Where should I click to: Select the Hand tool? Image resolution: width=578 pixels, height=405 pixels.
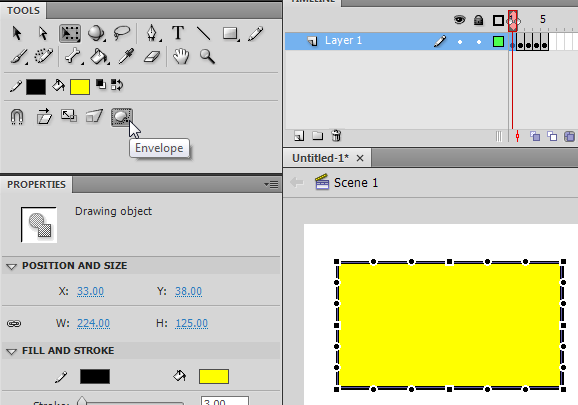pos(181,56)
